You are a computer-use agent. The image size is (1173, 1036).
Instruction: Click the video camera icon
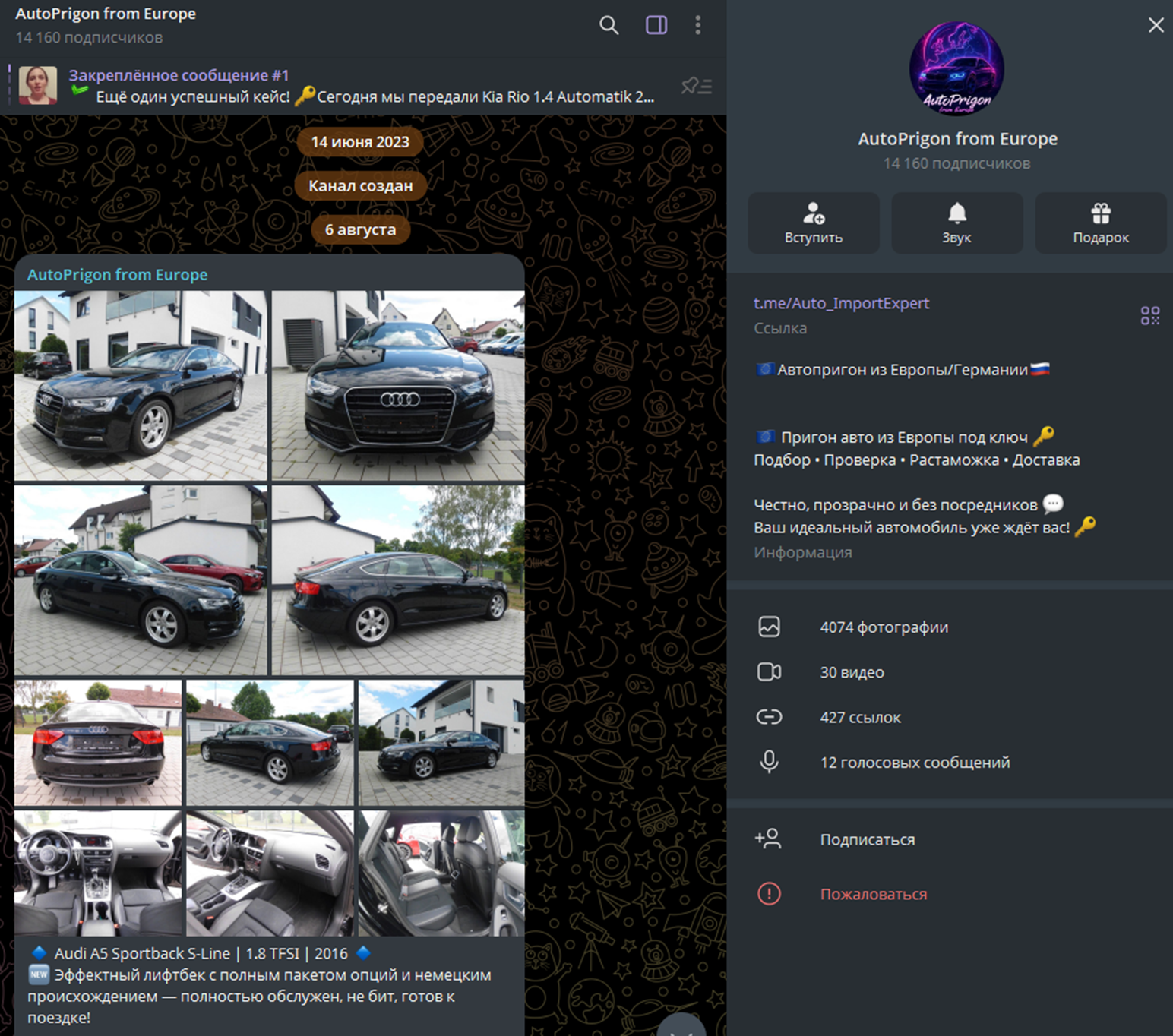coord(769,671)
